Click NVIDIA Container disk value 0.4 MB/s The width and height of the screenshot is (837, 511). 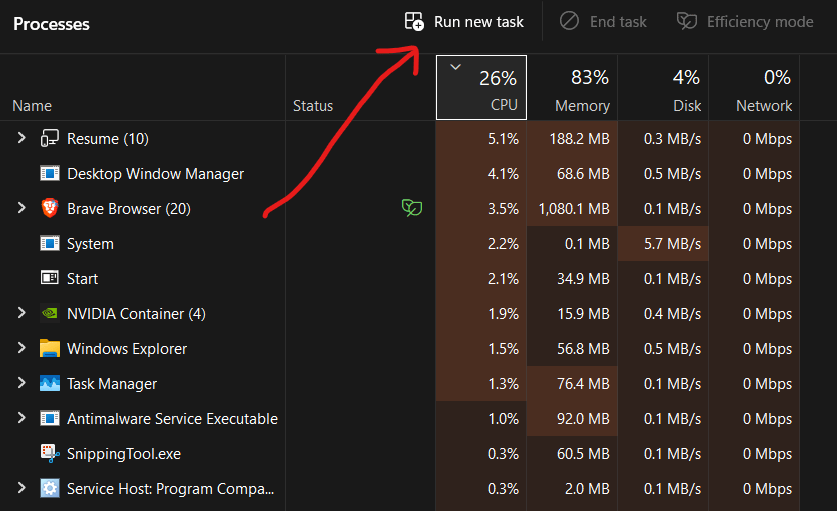tap(672, 314)
